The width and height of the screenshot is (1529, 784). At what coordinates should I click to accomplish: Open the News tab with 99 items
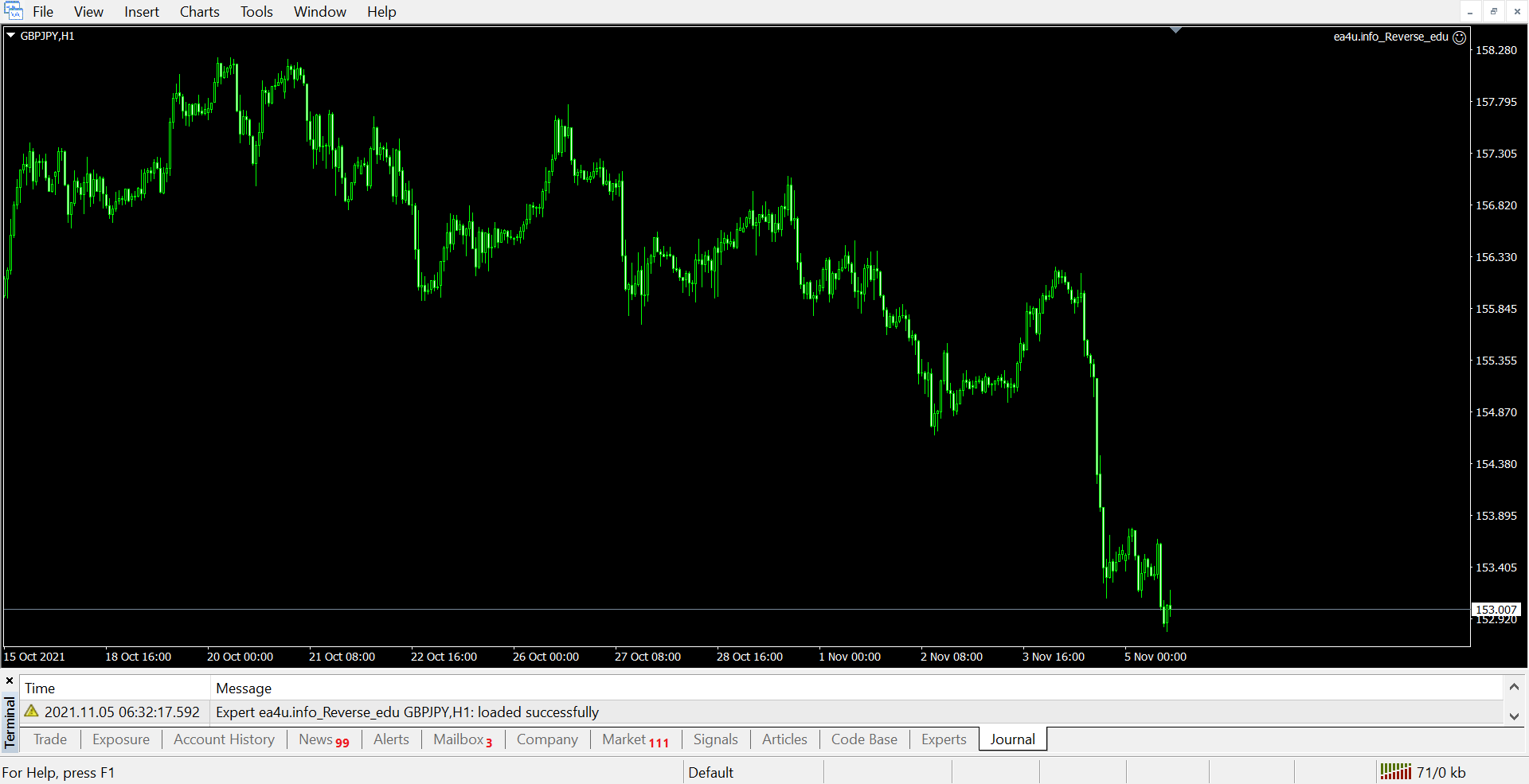(323, 739)
